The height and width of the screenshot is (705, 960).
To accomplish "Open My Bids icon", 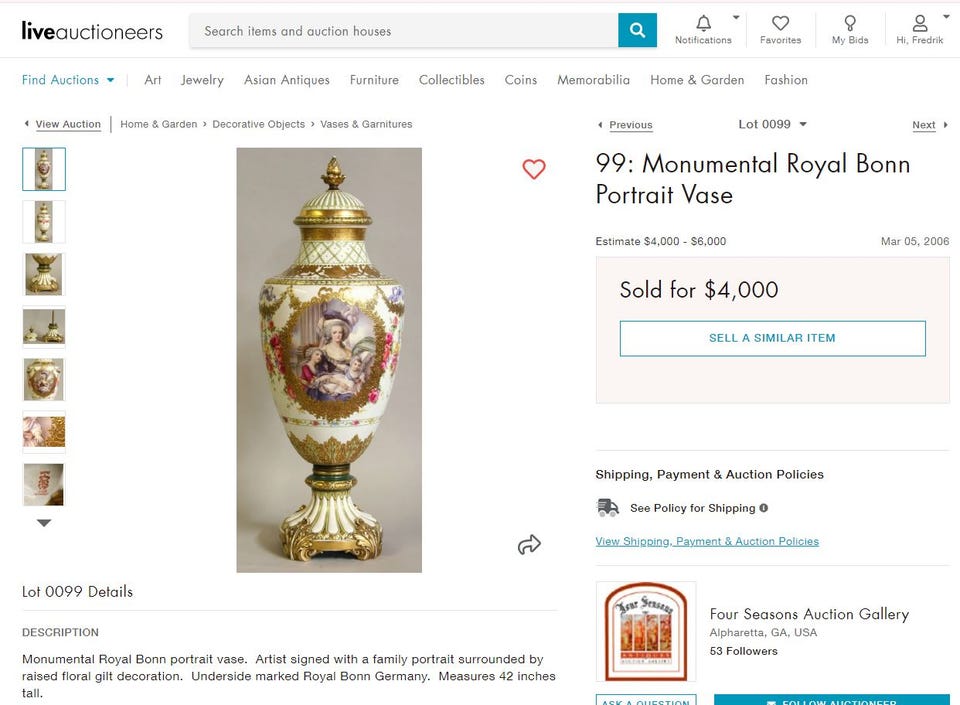I will pos(850,23).
